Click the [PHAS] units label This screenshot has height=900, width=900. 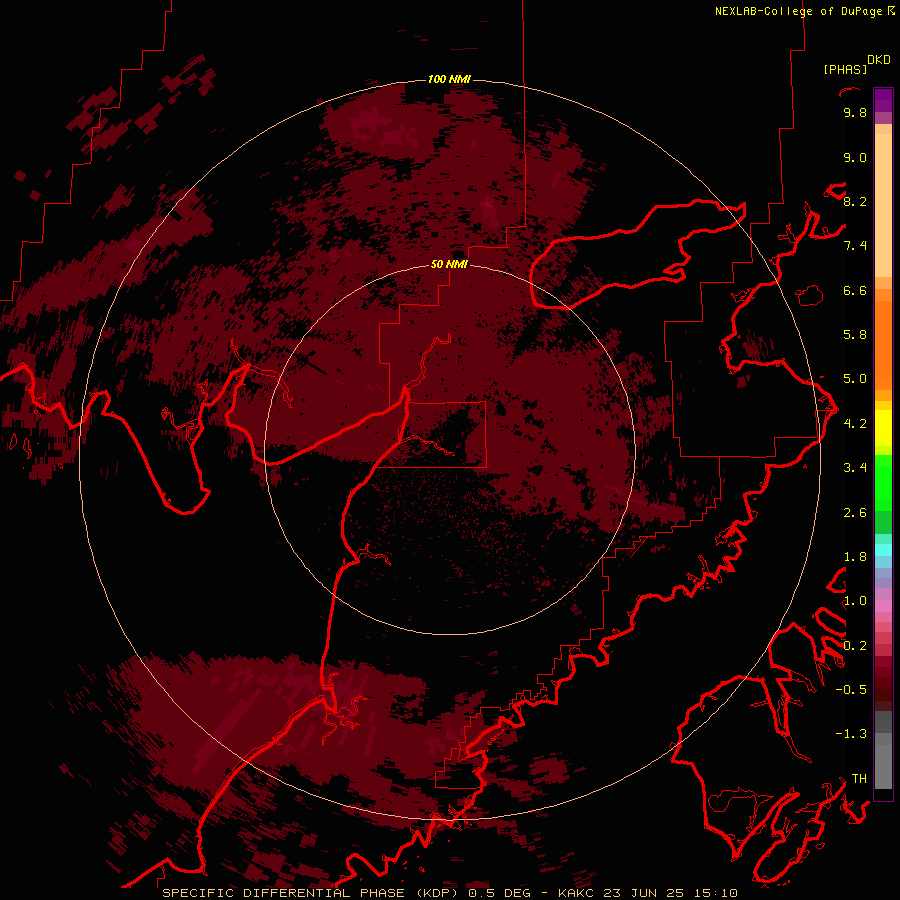tap(845, 69)
